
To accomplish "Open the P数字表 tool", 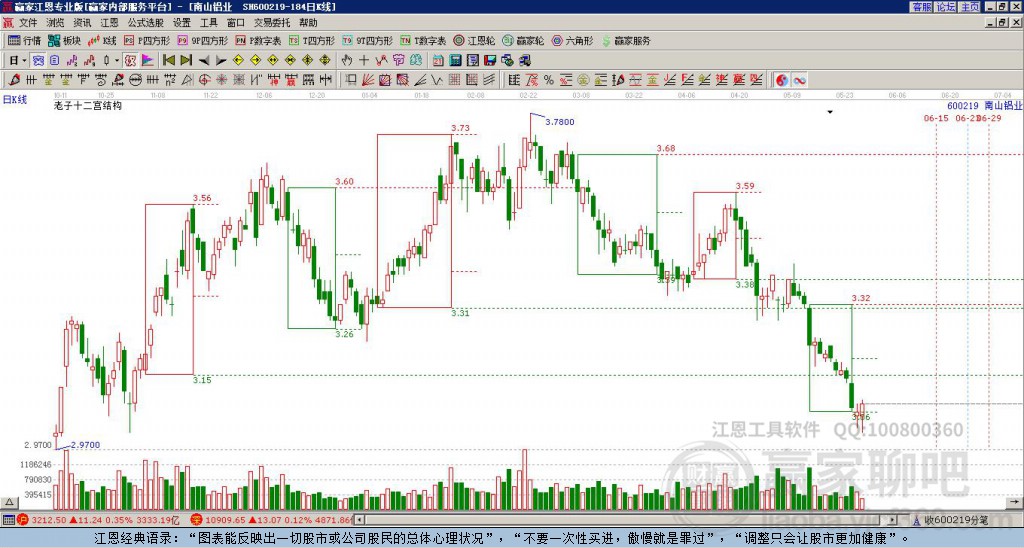I will click(x=259, y=40).
